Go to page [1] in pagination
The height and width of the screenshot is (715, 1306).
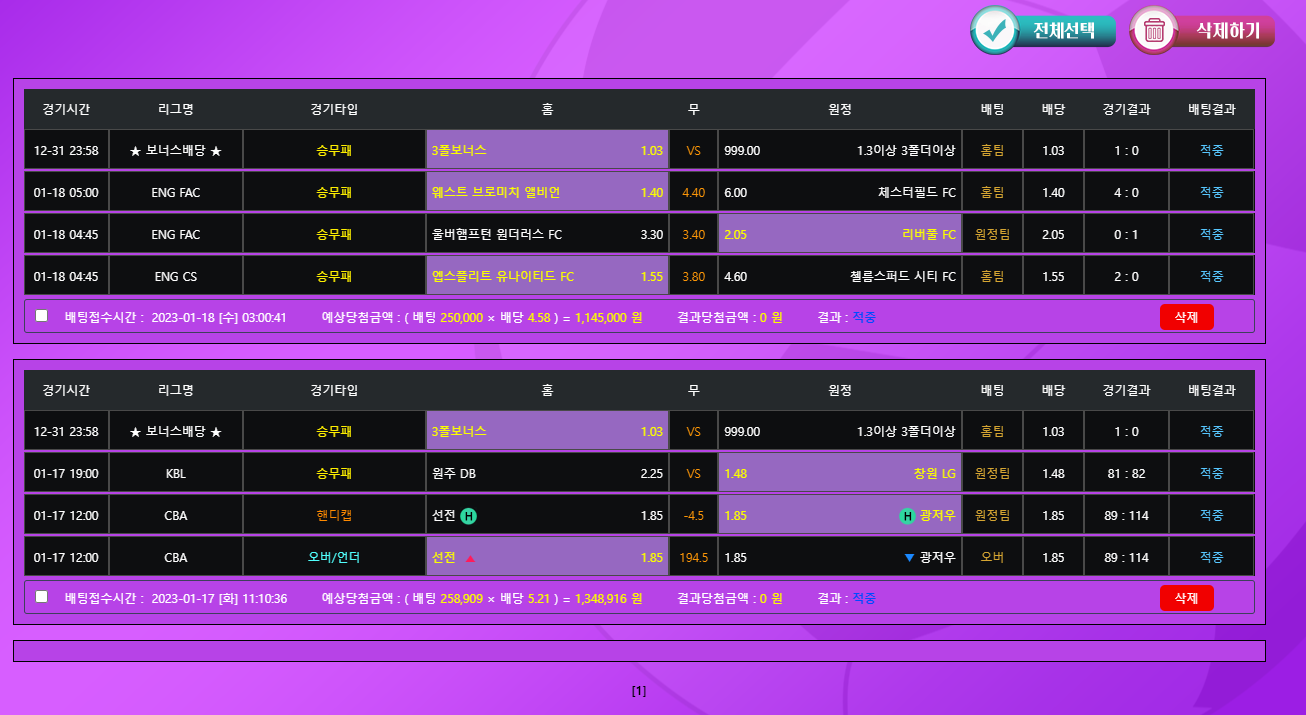point(639,691)
